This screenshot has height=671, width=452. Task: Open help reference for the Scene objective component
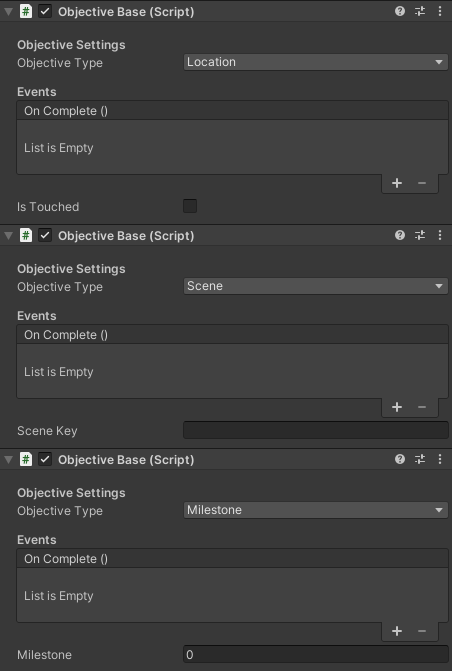(x=400, y=235)
